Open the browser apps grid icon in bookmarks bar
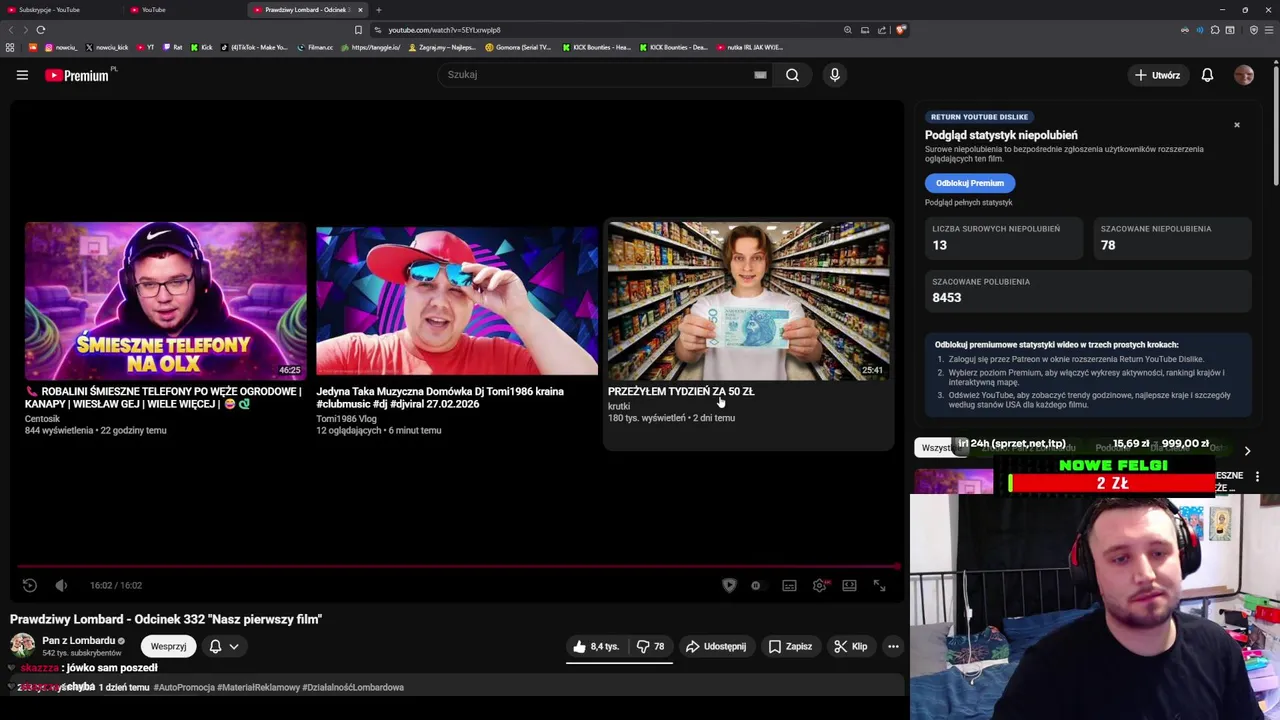The width and height of the screenshot is (1280, 720). coord(10,47)
